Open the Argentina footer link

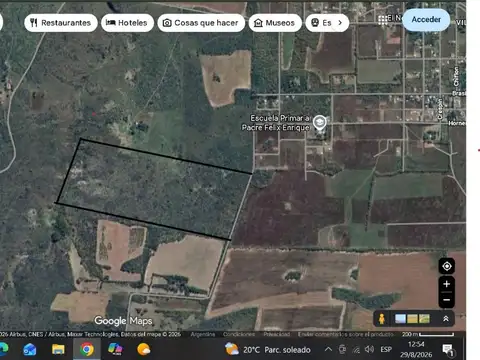(203, 334)
